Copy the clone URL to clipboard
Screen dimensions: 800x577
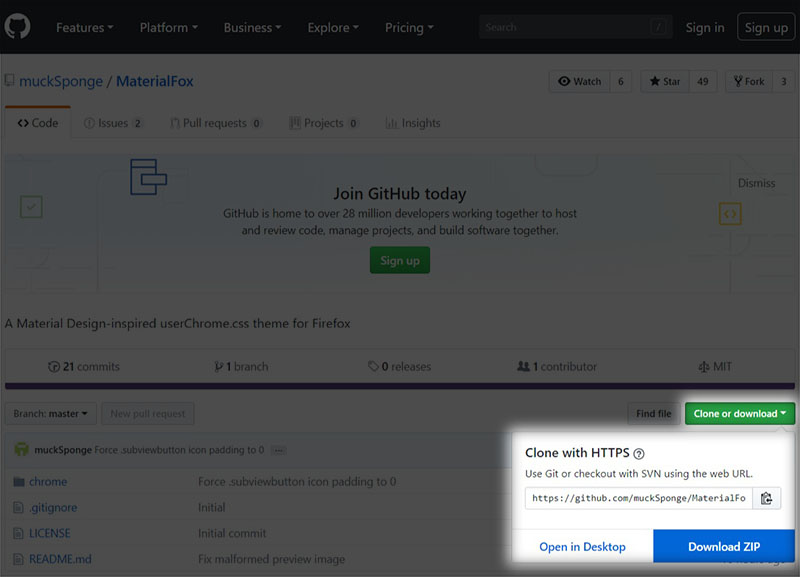tap(767, 497)
